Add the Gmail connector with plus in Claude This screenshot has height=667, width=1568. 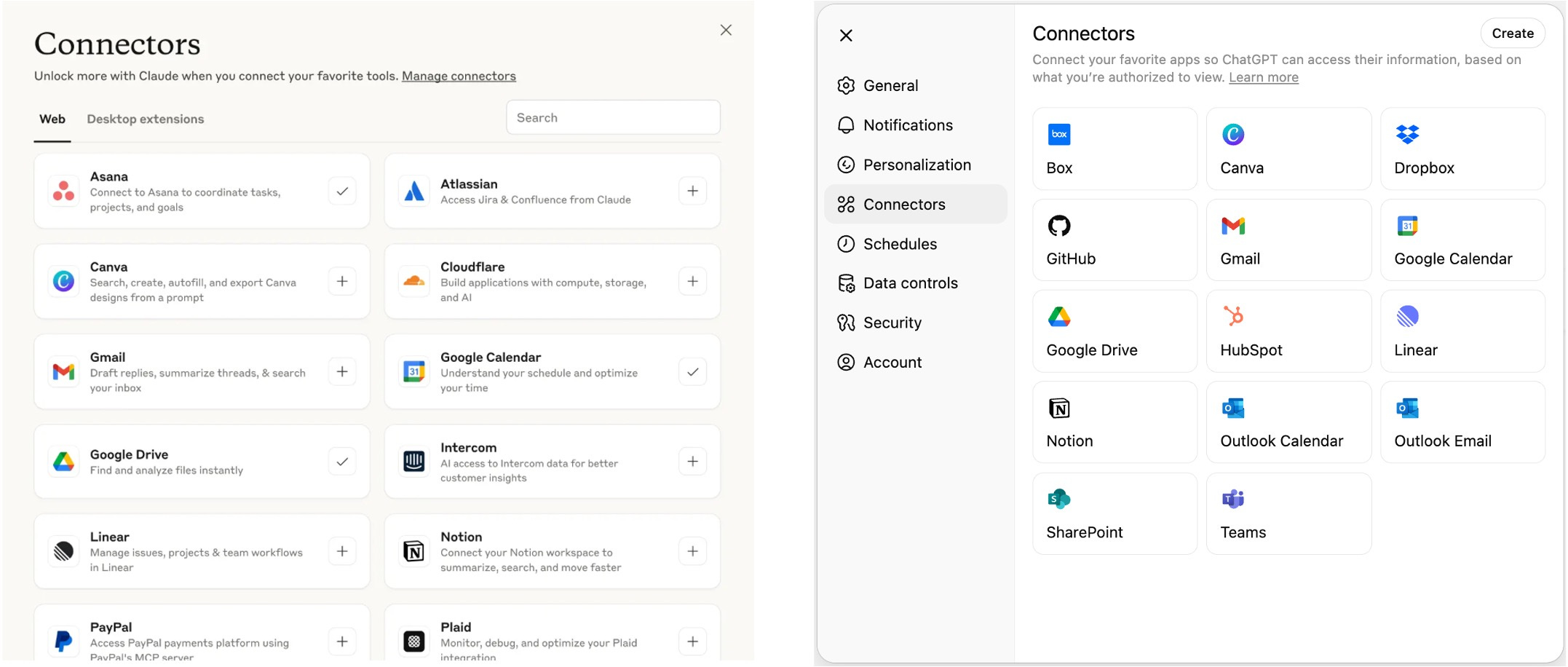342,371
